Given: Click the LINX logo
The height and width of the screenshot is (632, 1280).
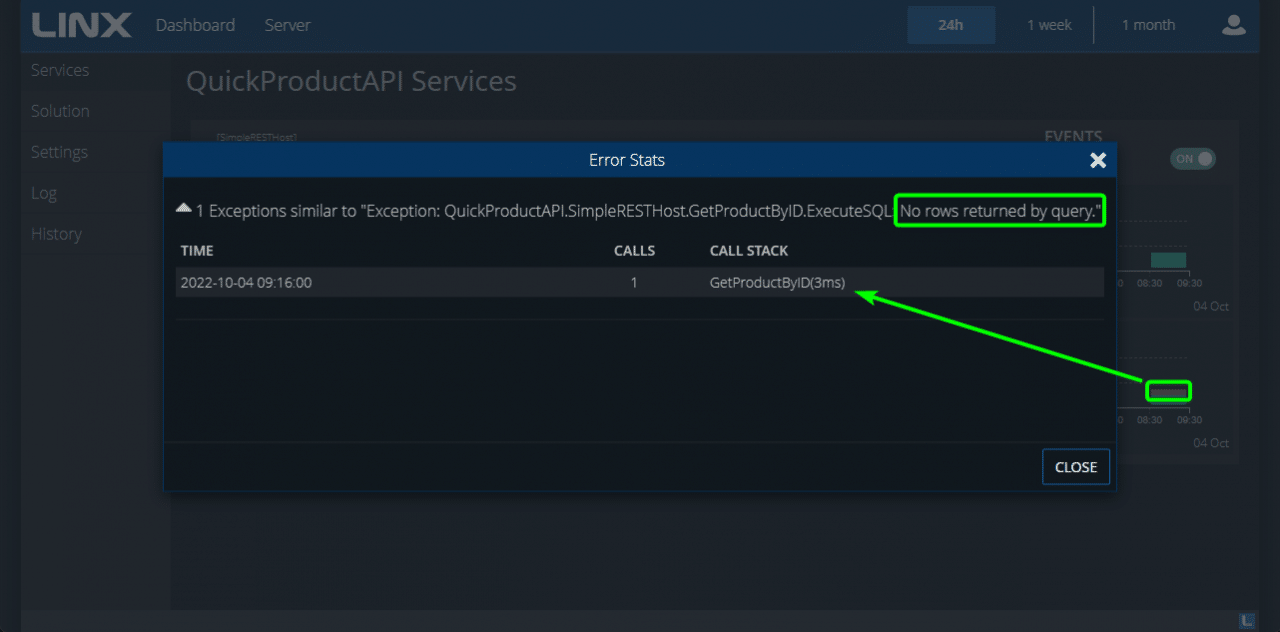Looking at the screenshot, I should [x=80, y=25].
